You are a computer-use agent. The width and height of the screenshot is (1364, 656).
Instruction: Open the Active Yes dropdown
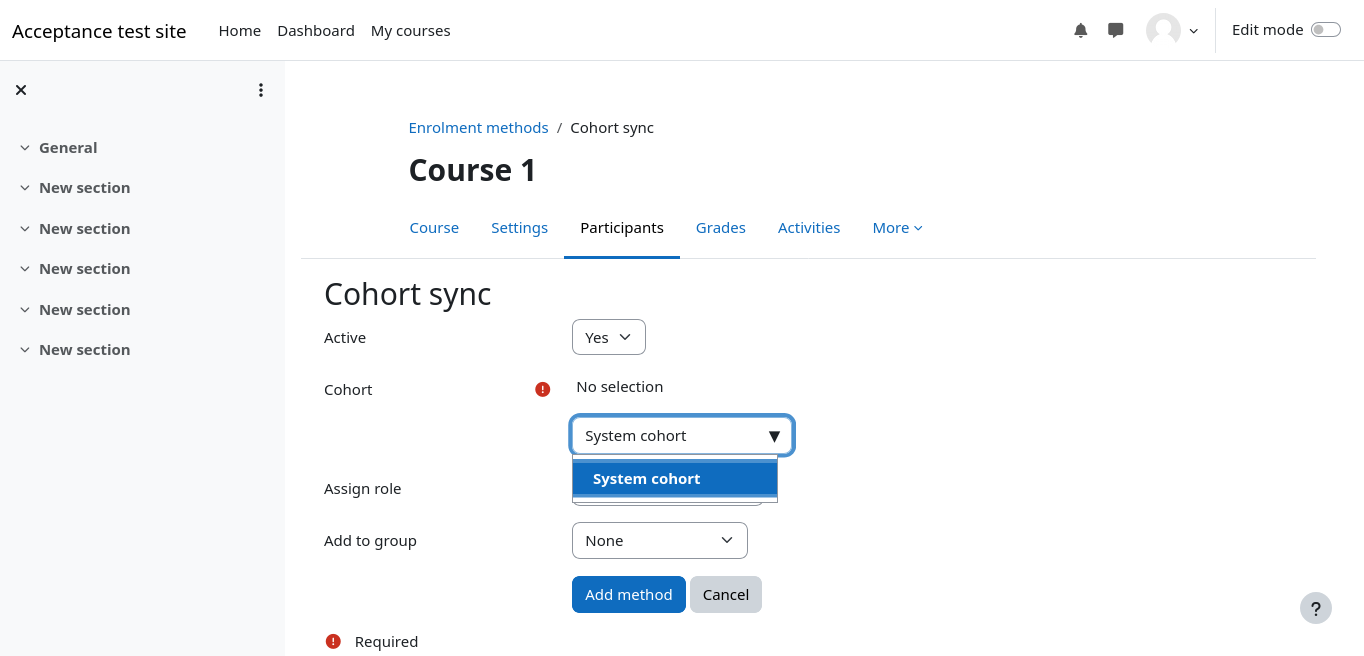click(x=608, y=337)
